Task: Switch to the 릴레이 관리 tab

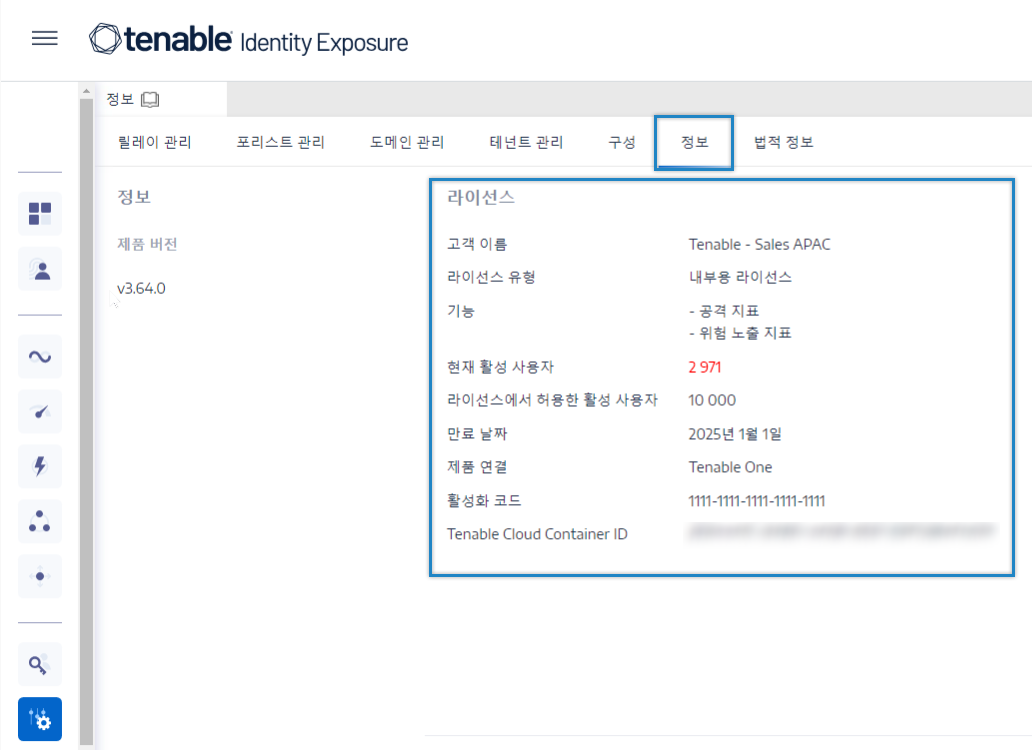Action: (155, 142)
